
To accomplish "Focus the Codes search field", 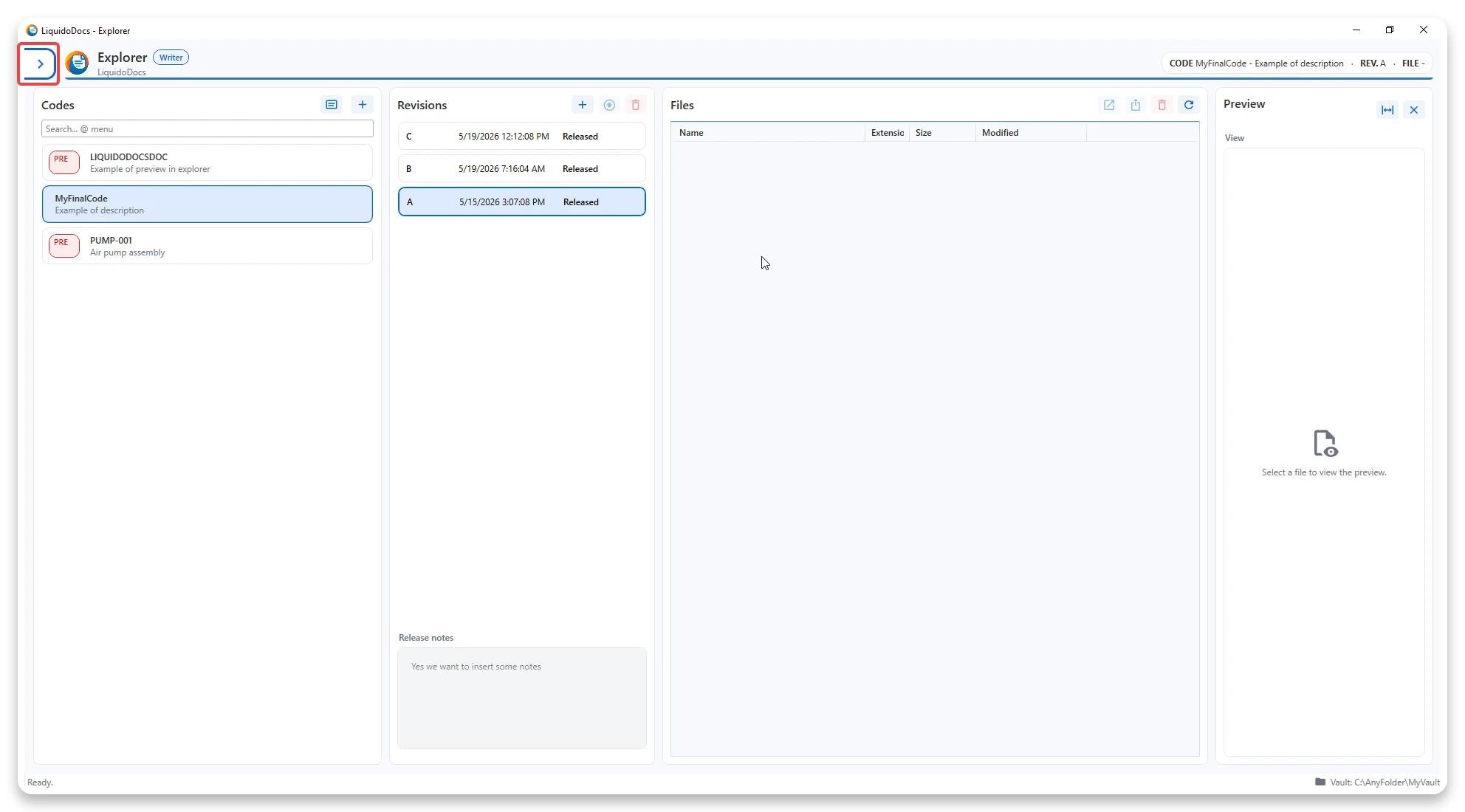I will tap(207, 128).
